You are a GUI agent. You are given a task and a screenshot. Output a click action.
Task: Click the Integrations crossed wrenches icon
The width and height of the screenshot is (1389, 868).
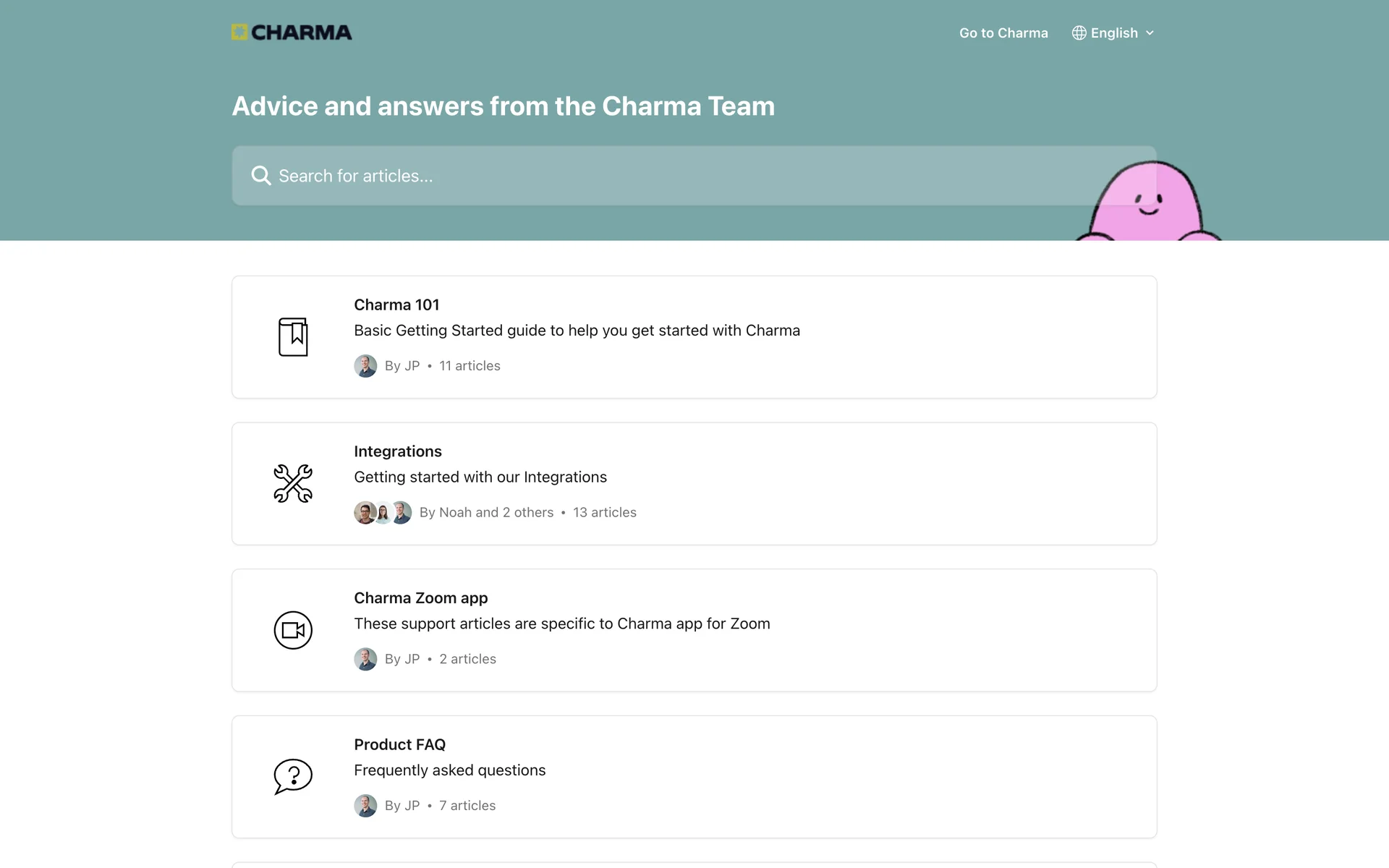point(293,483)
